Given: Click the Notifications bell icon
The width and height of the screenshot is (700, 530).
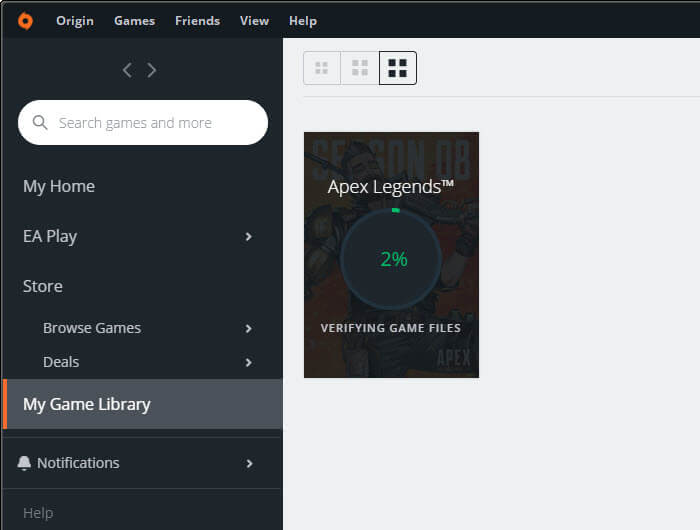Looking at the screenshot, I should click(24, 463).
